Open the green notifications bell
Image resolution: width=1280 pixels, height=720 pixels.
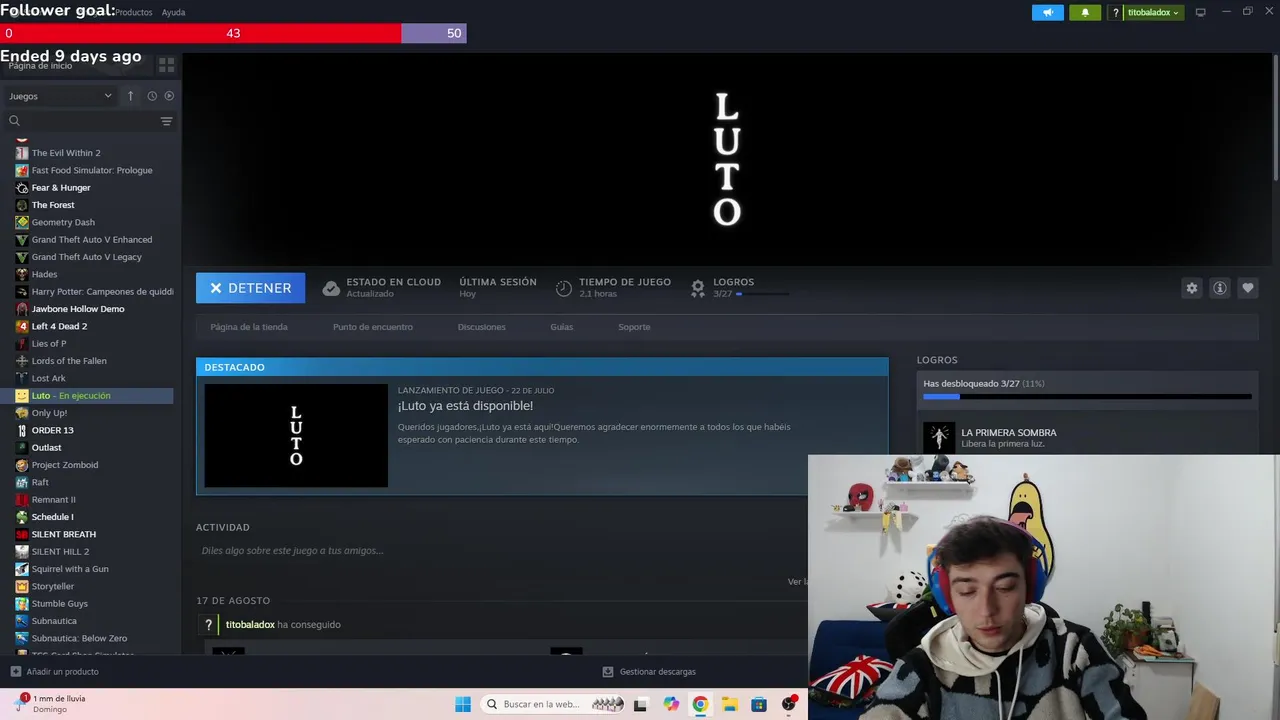1085,12
